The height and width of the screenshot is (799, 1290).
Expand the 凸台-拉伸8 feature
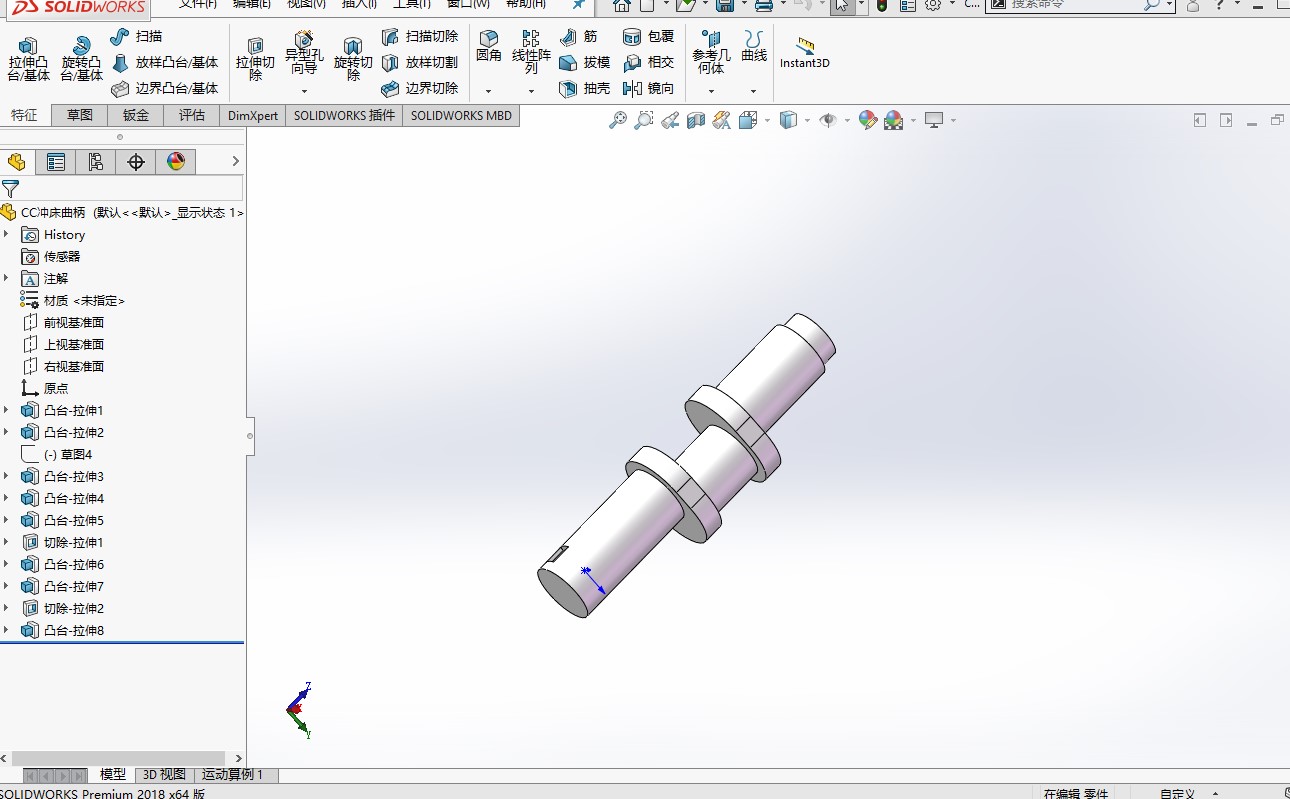point(6,630)
